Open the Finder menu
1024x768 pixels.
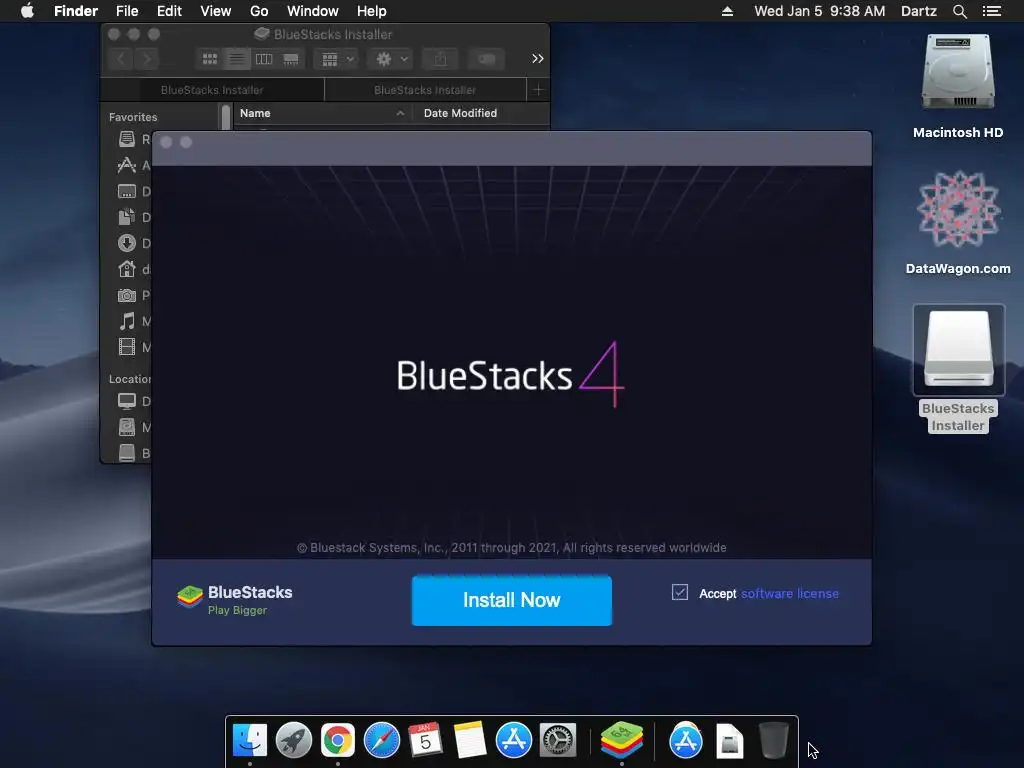(x=76, y=11)
